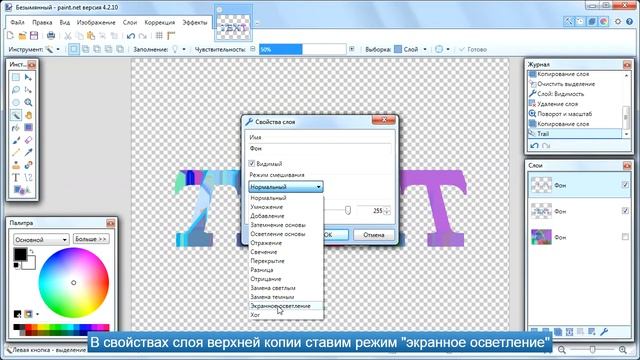Viewport: 640px width, 360px height.
Task: Toggle the rulers button
Action: [x=171, y=36]
